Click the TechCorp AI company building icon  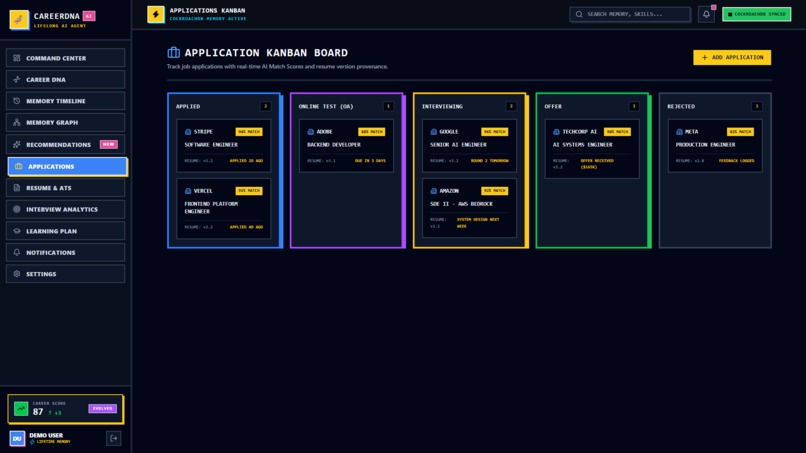556,132
